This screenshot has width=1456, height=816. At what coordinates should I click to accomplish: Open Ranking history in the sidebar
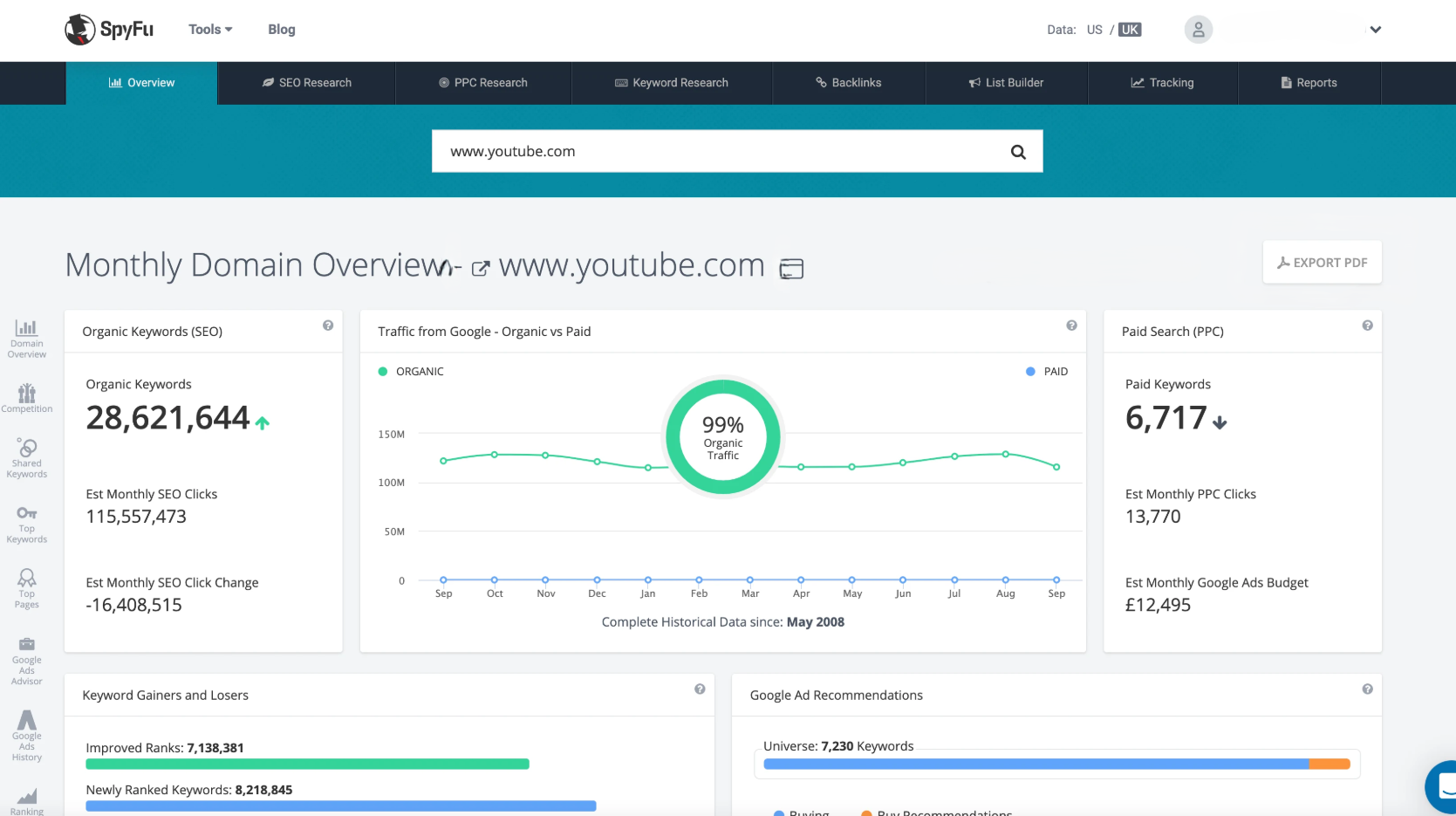[27, 802]
